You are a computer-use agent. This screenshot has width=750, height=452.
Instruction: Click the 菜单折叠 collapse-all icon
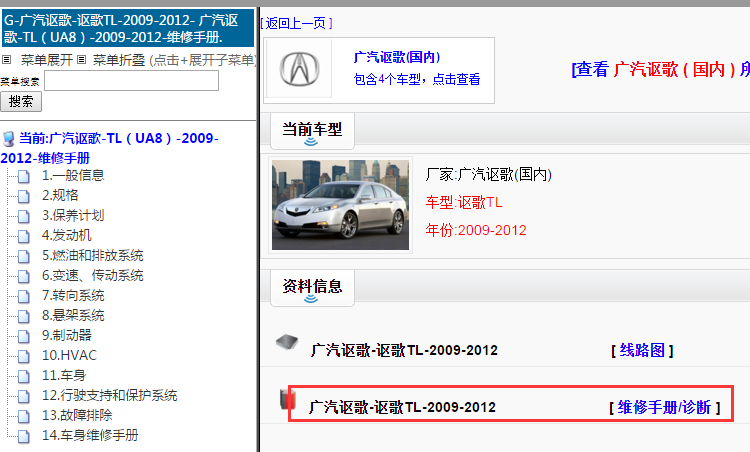point(81,60)
